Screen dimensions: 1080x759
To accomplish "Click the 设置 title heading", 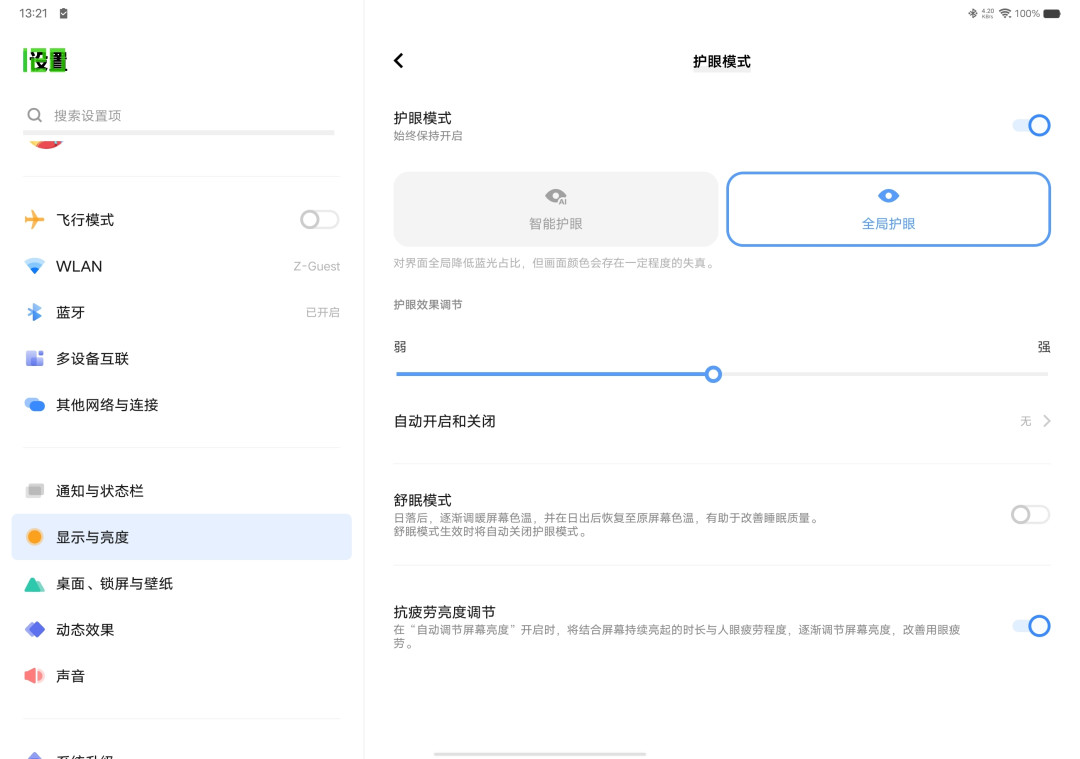I will point(45,61).
